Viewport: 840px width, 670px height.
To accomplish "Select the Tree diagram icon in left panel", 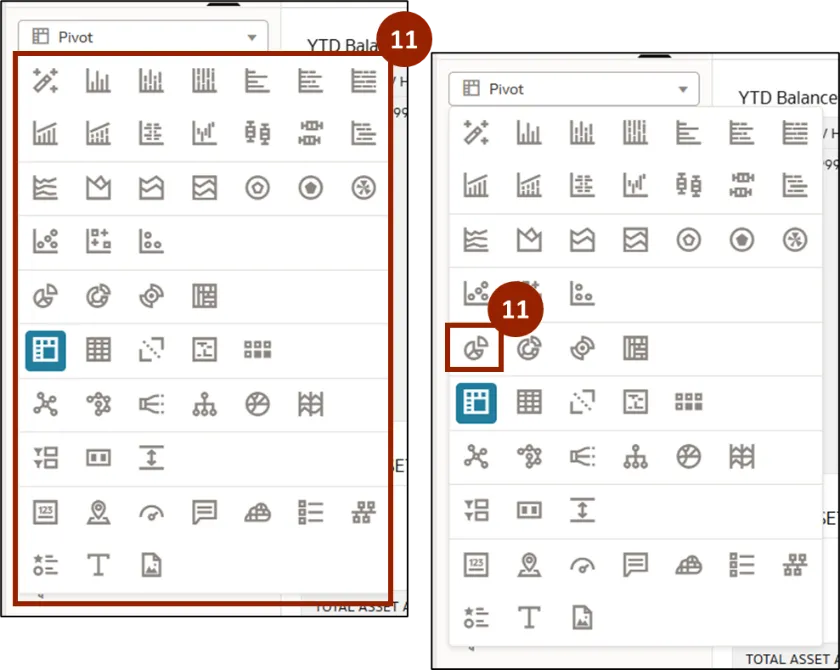I will pos(205,404).
